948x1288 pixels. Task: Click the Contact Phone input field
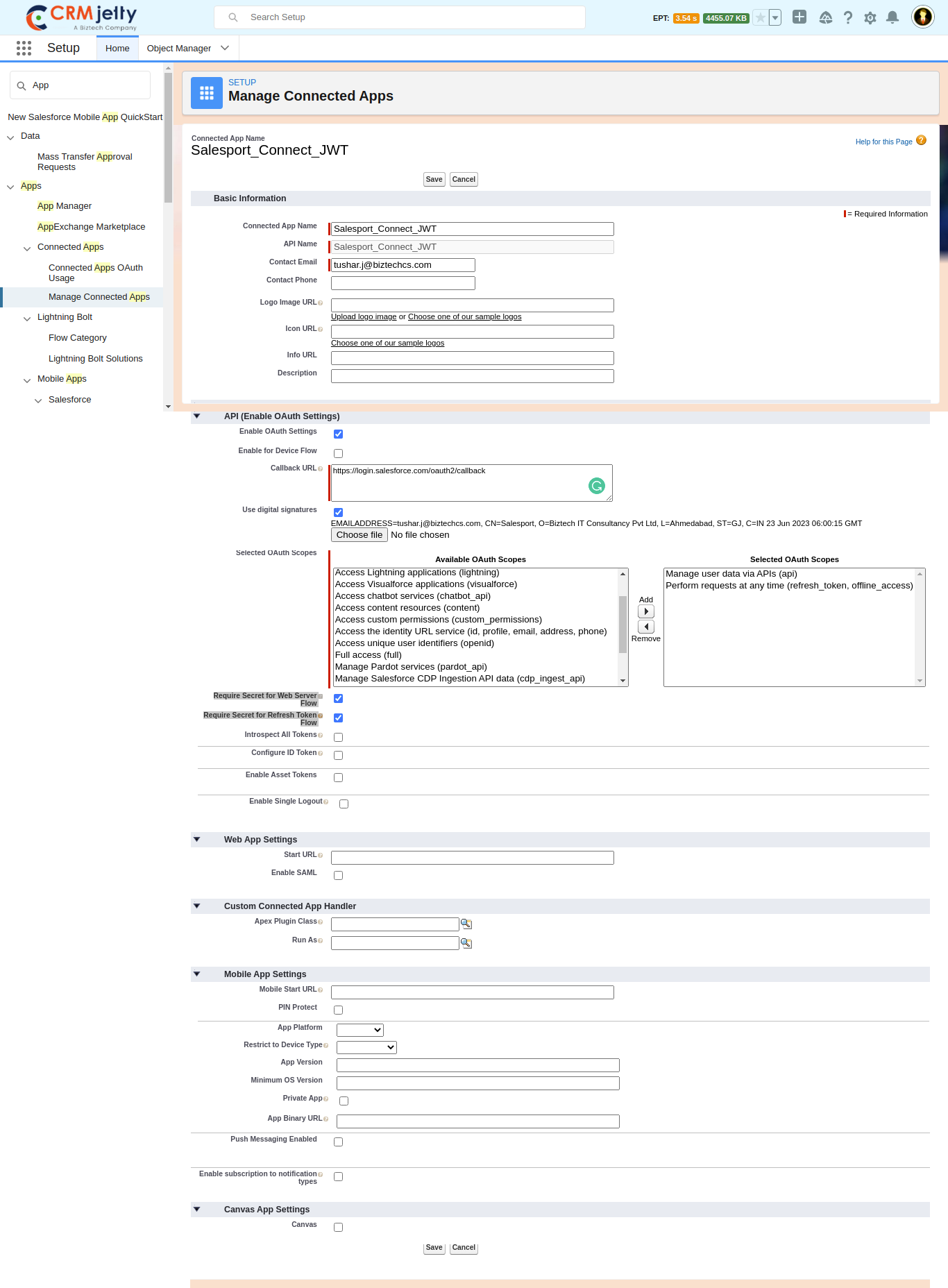(x=403, y=283)
